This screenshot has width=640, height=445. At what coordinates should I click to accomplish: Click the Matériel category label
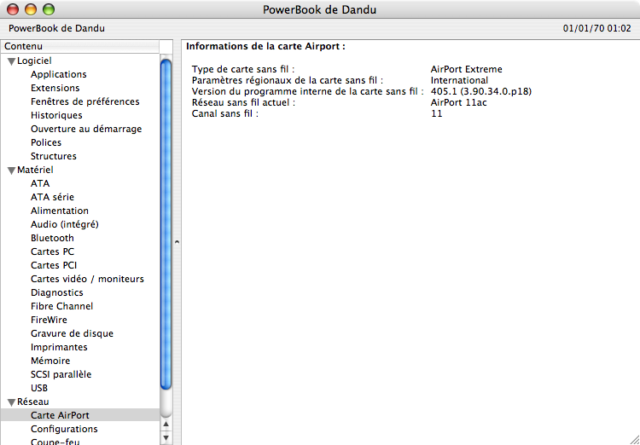pyautogui.click(x=35, y=170)
